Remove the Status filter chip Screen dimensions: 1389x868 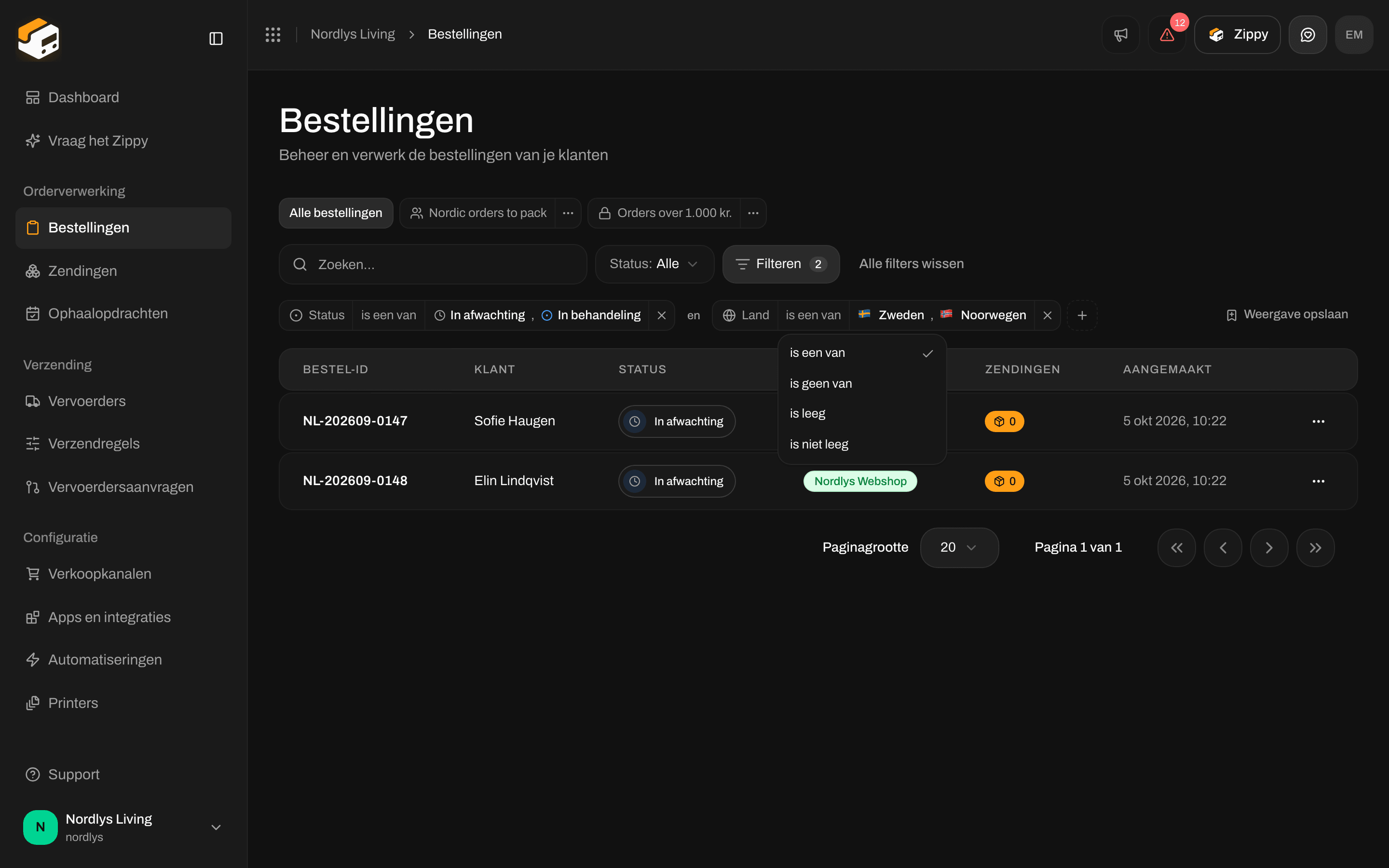[661, 315]
